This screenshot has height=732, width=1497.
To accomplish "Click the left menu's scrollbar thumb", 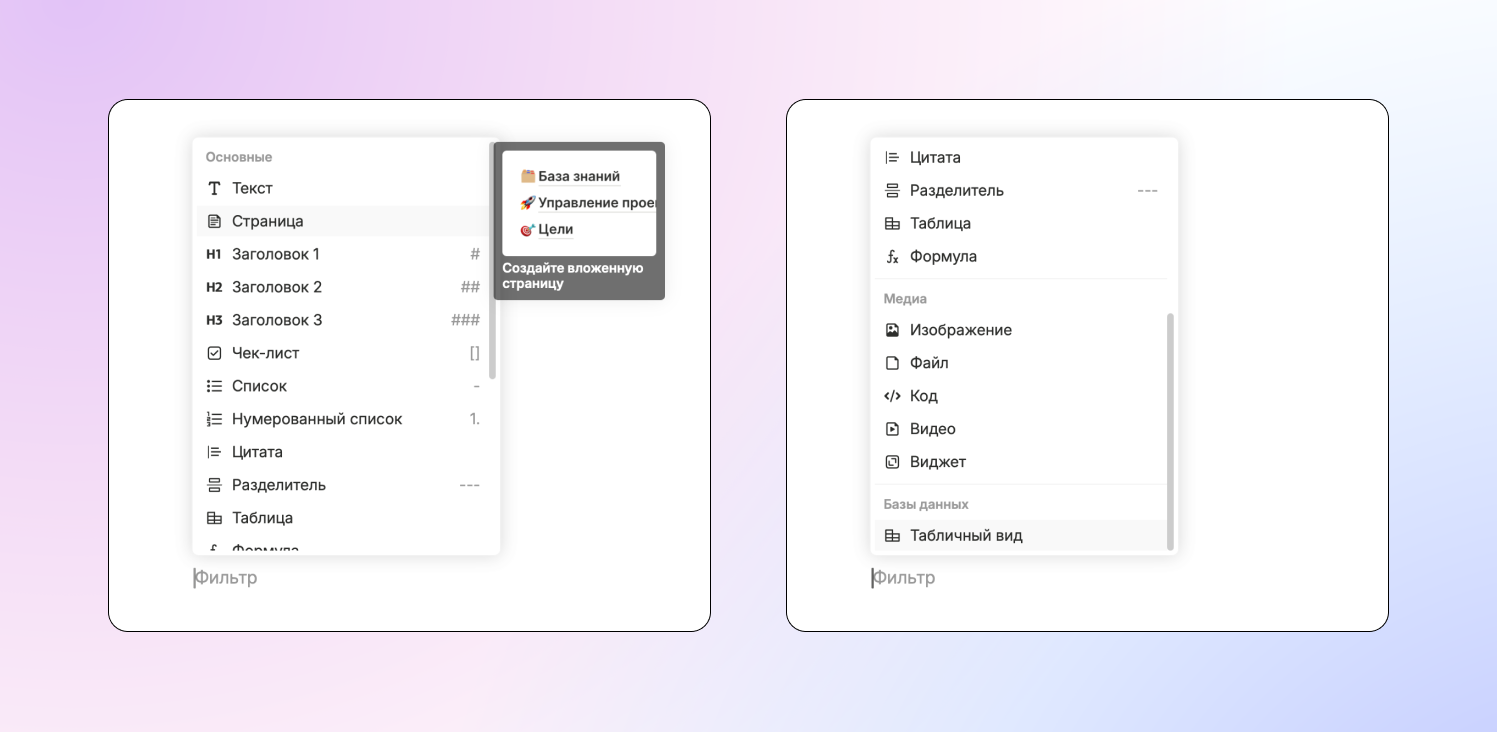I will click(x=493, y=260).
